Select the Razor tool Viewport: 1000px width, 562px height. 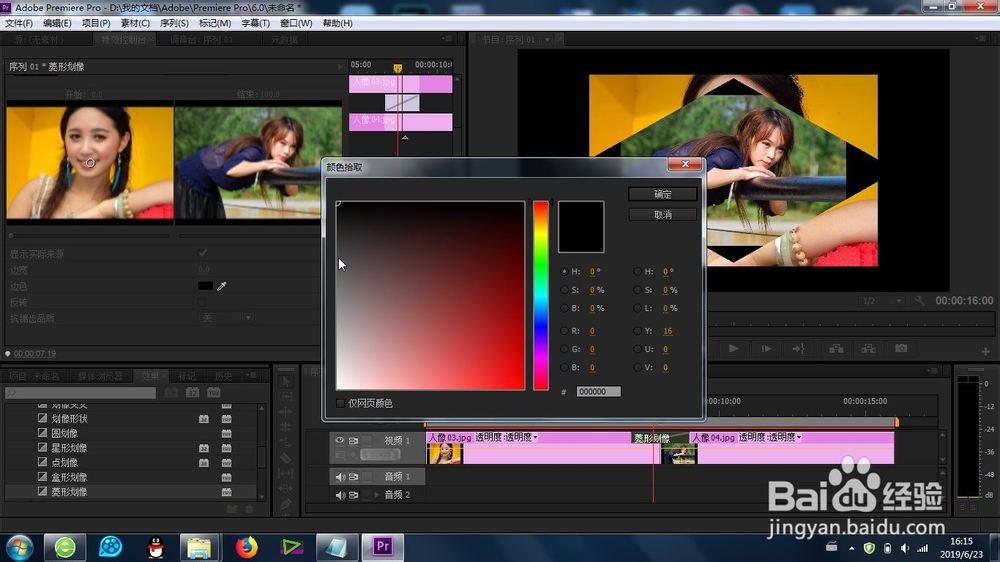tap(285, 458)
